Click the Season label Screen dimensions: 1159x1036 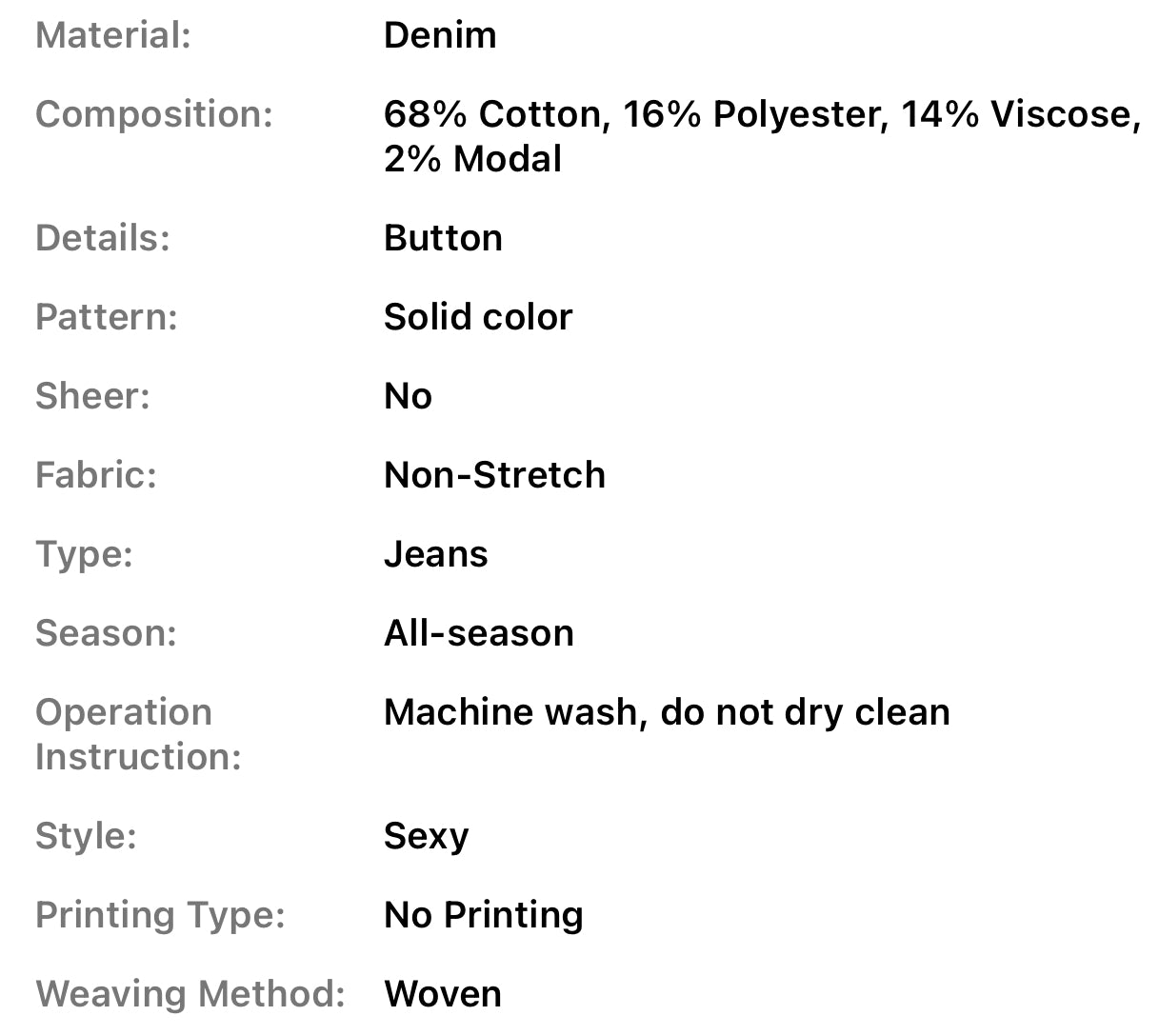click(106, 633)
